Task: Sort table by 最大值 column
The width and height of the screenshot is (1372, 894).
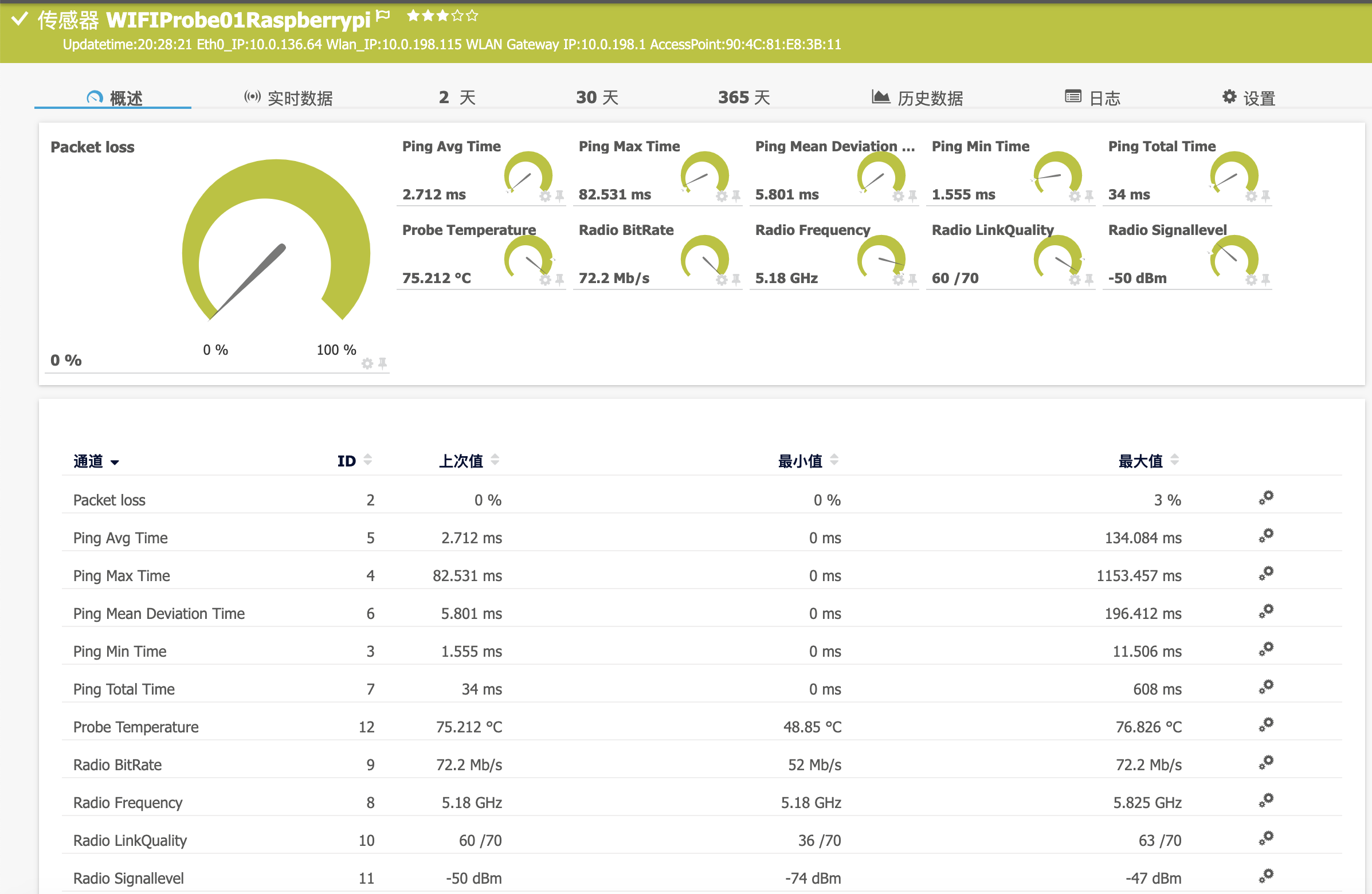Action: pos(1148,461)
